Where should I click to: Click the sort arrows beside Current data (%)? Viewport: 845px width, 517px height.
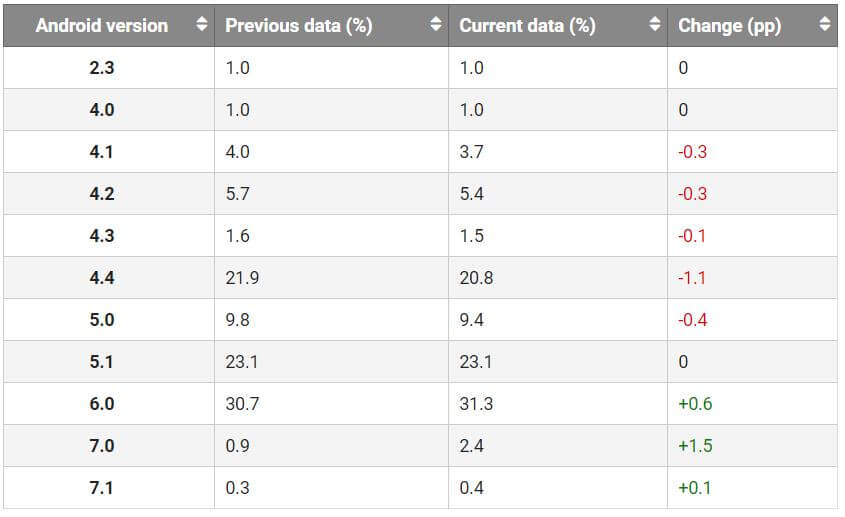click(654, 26)
